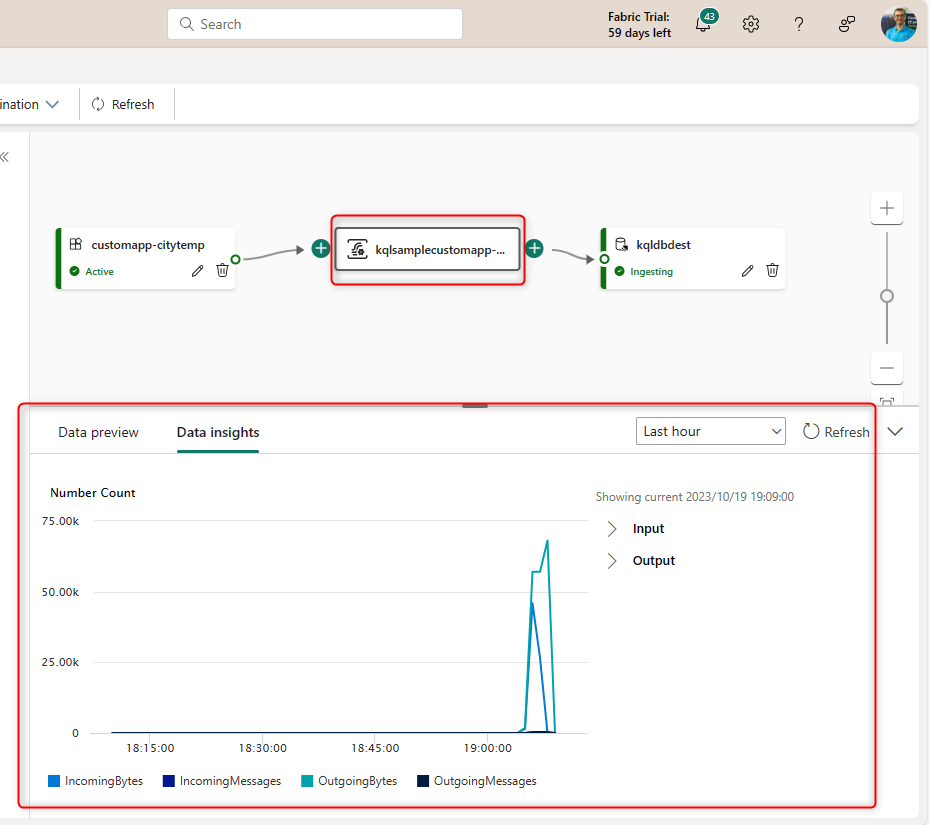Open the Last hour time range dropdown
This screenshot has height=825, width=930.
coord(711,431)
